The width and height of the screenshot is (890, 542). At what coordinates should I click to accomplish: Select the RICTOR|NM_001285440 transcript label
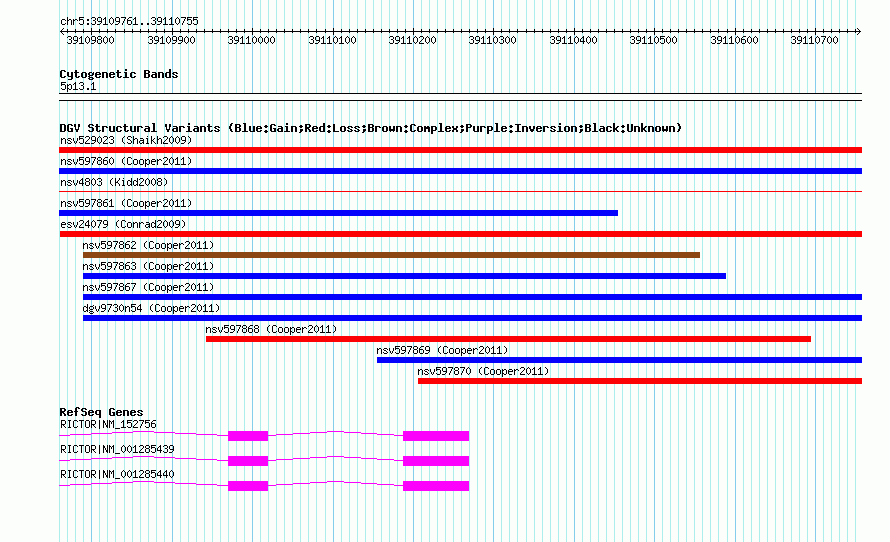coord(117,474)
